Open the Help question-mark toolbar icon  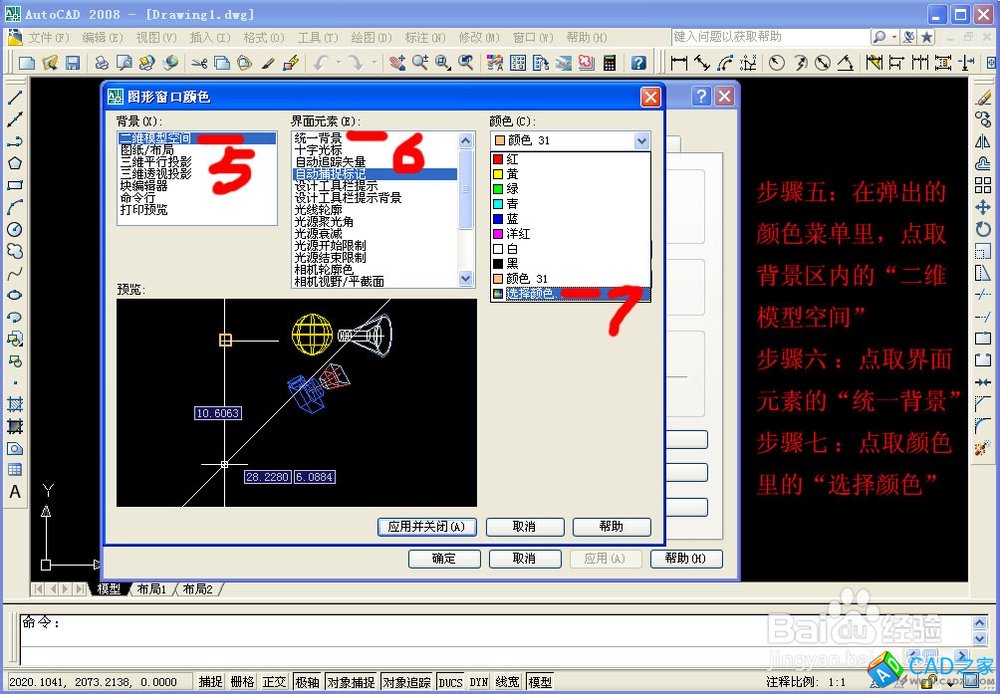[638, 63]
